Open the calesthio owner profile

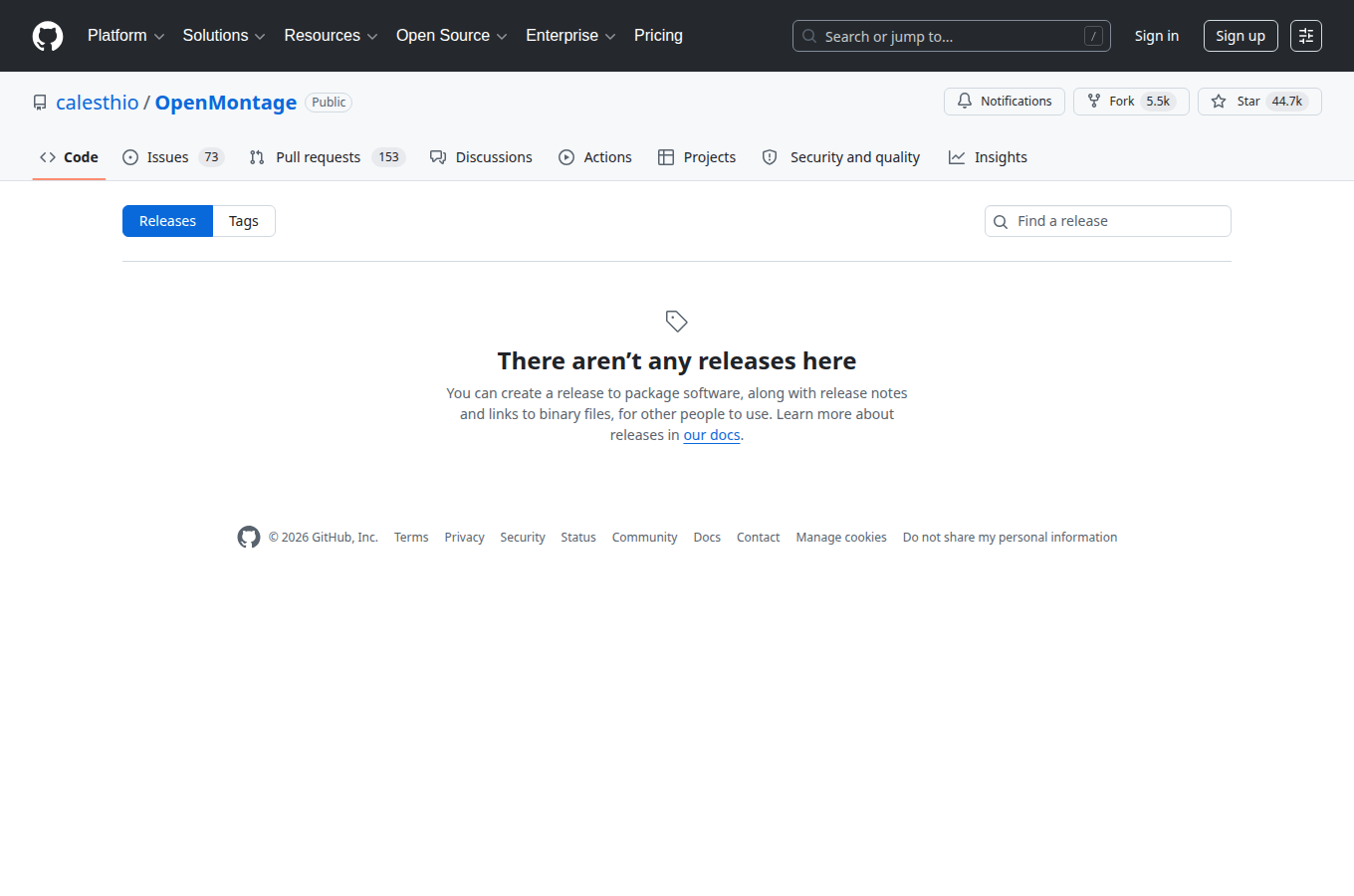(x=98, y=103)
